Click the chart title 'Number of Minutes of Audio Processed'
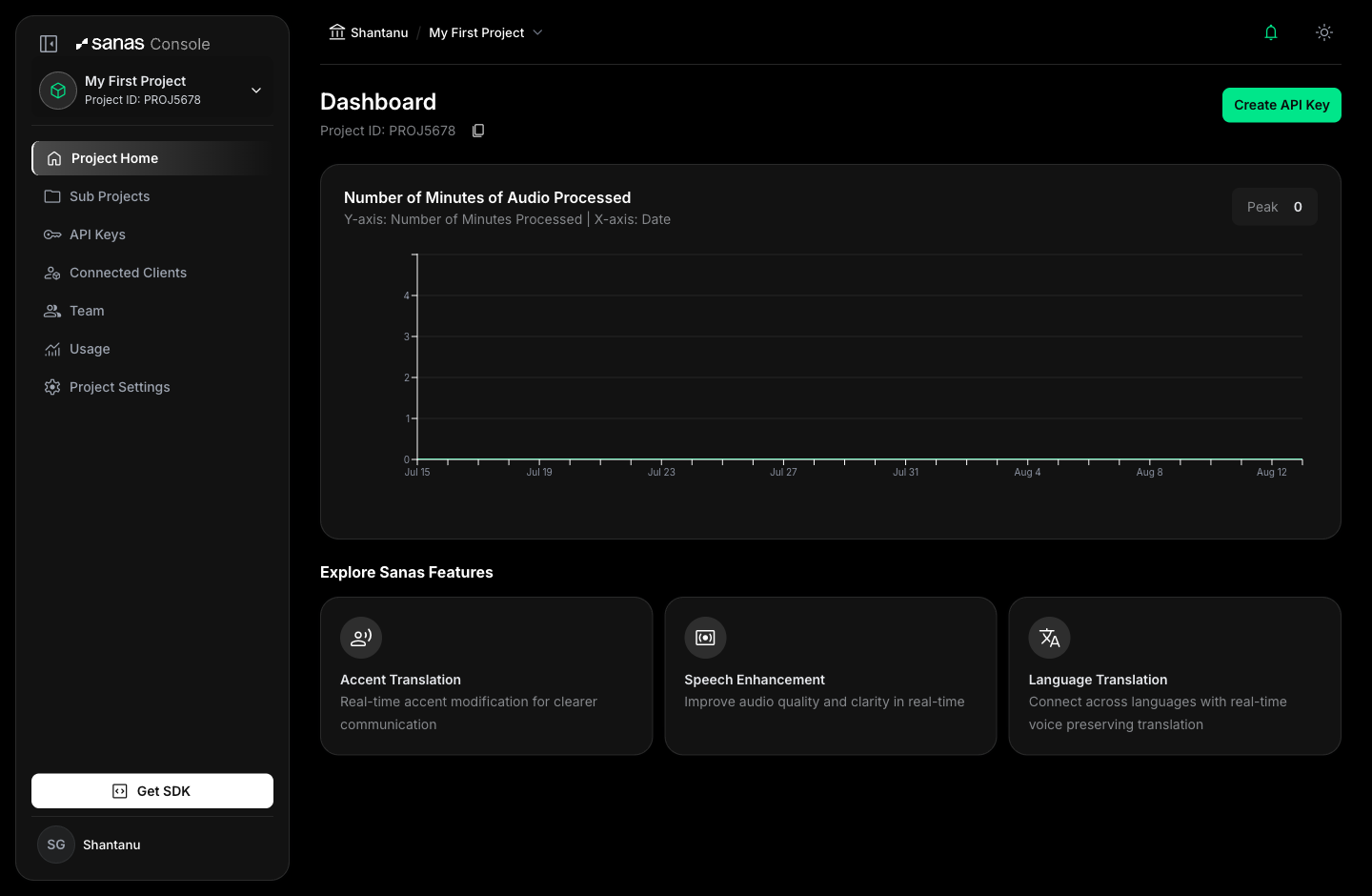The height and width of the screenshot is (896, 1372). 487,197
